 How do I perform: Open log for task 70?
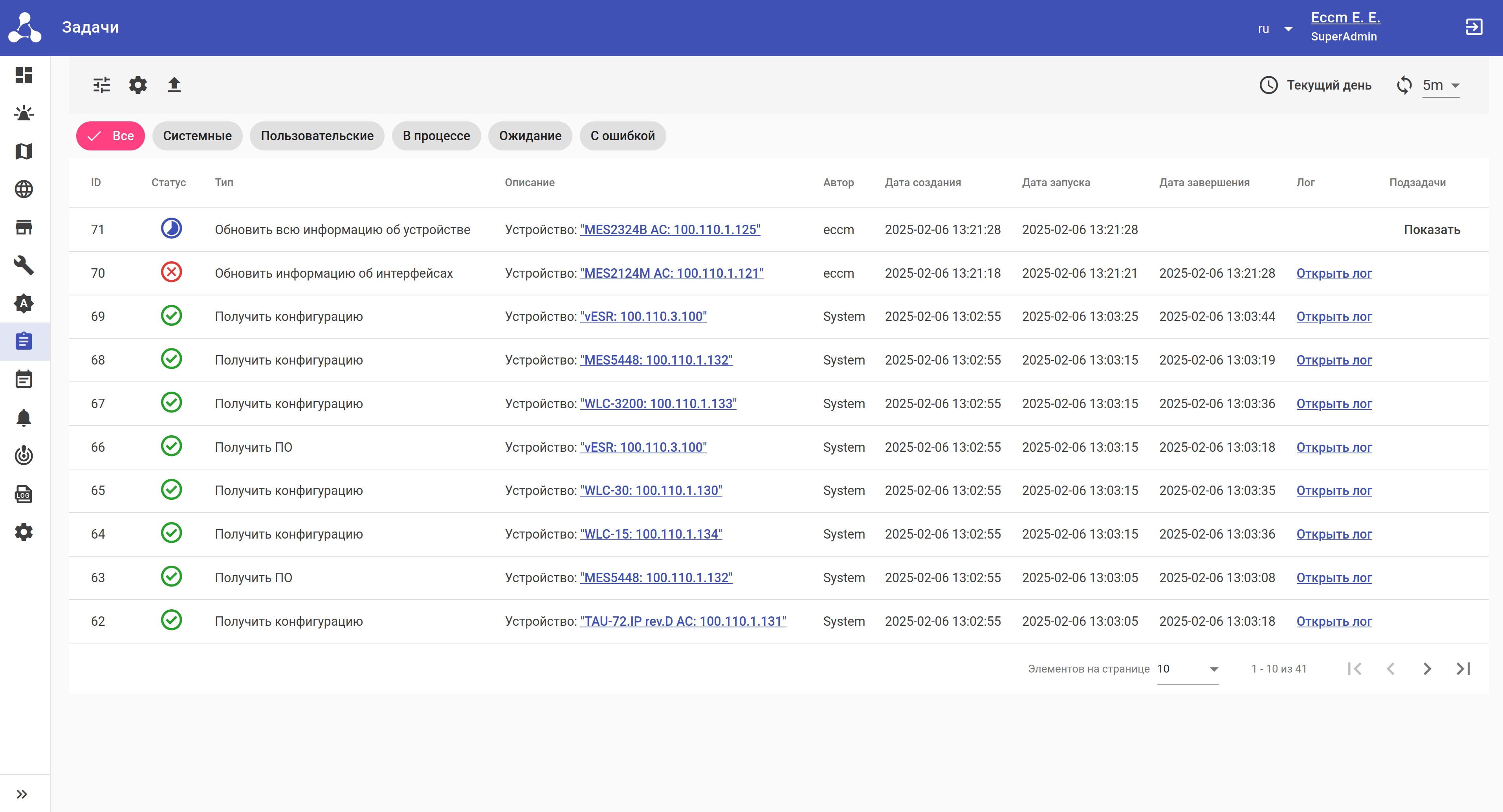point(1334,273)
